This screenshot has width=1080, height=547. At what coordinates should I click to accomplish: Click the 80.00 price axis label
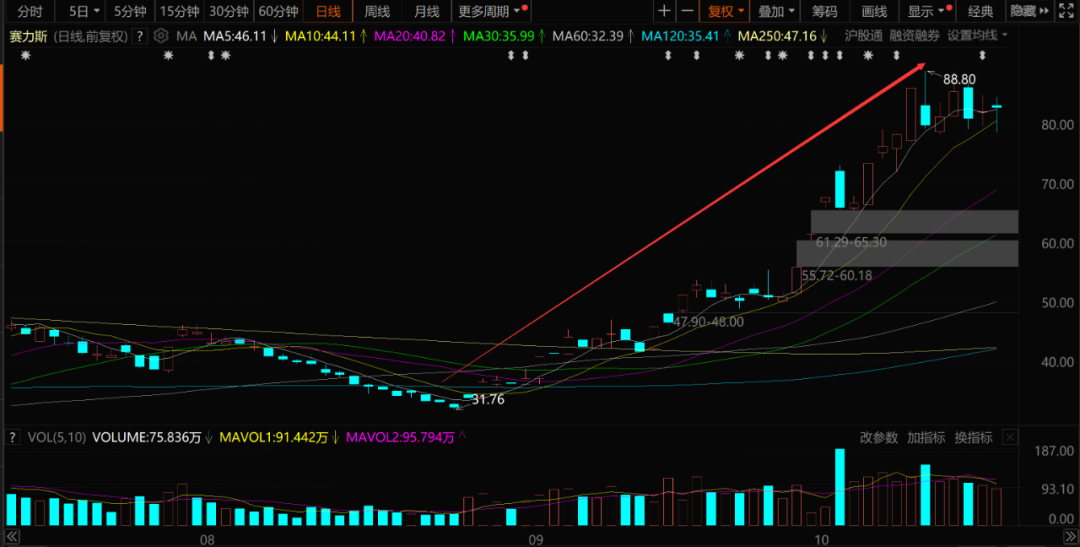pyautogui.click(x=1059, y=125)
